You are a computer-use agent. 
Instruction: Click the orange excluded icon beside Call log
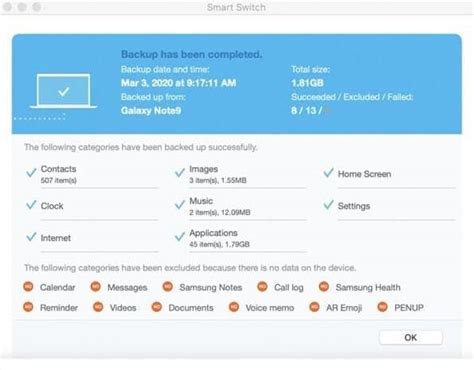click(x=262, y=286)
